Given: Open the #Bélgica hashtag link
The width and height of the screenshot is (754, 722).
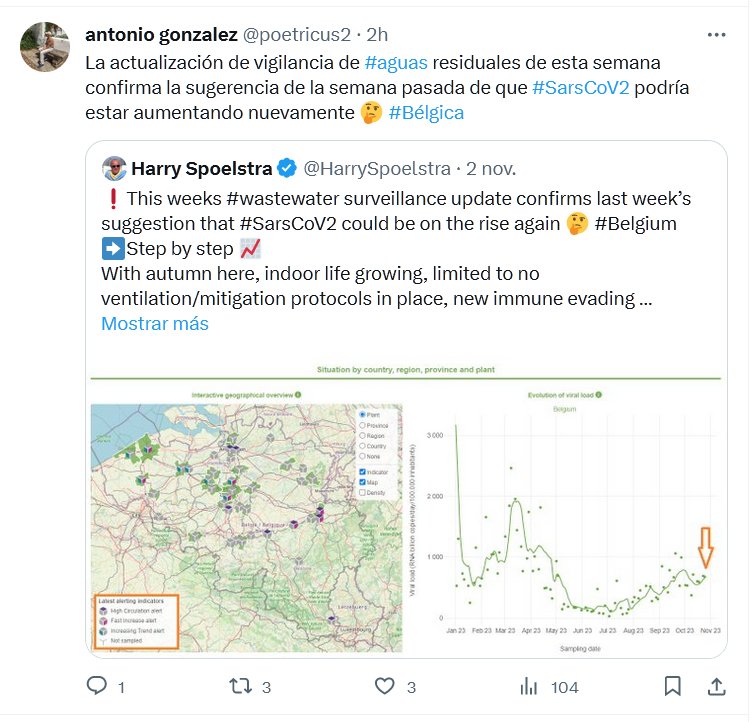Looking at the screenshot, I should [426, 113].
